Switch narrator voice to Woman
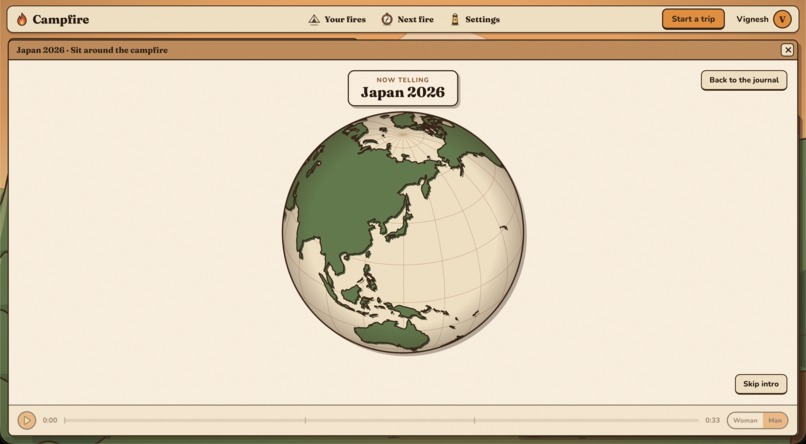Screen dimensions: 806x444 point(745,420)
